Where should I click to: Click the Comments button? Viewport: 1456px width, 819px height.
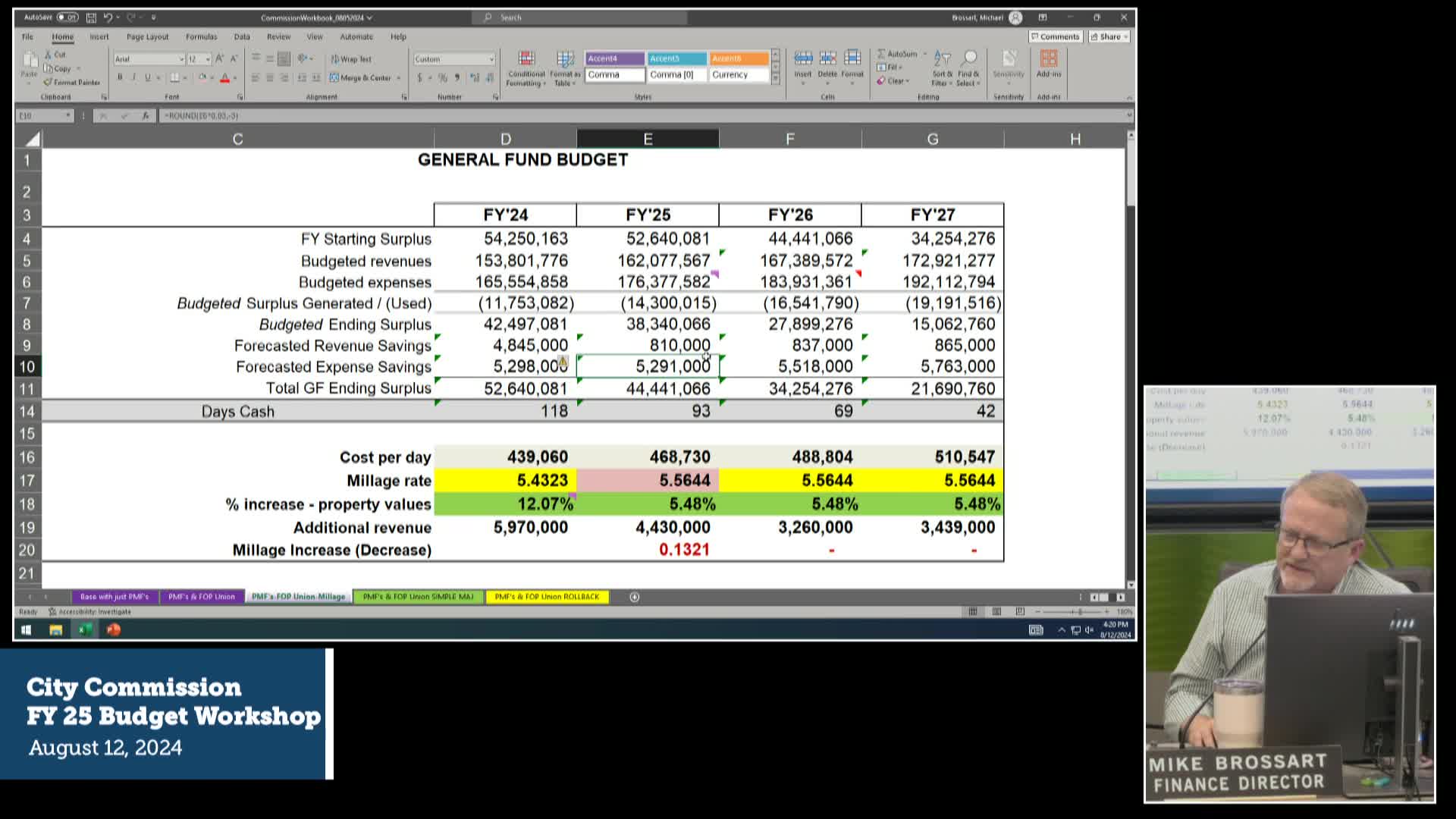(1055, 36)
